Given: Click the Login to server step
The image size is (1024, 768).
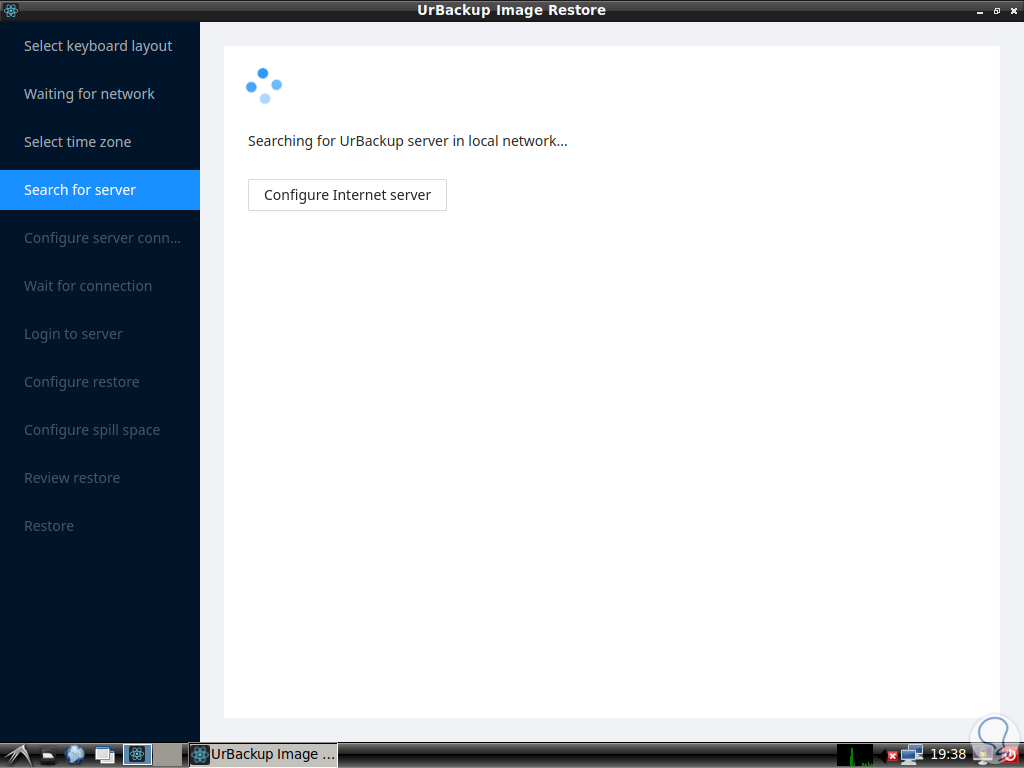Looking at the screenshot, I should [x=100, y=334].
